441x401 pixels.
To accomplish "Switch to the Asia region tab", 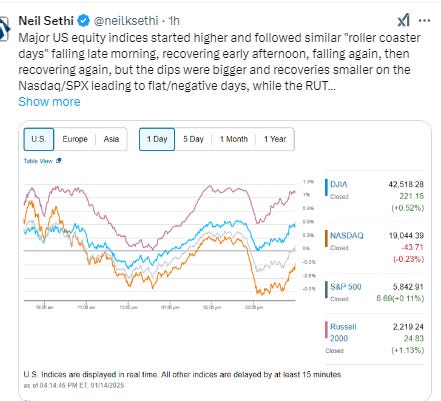I will pos(111,139).
